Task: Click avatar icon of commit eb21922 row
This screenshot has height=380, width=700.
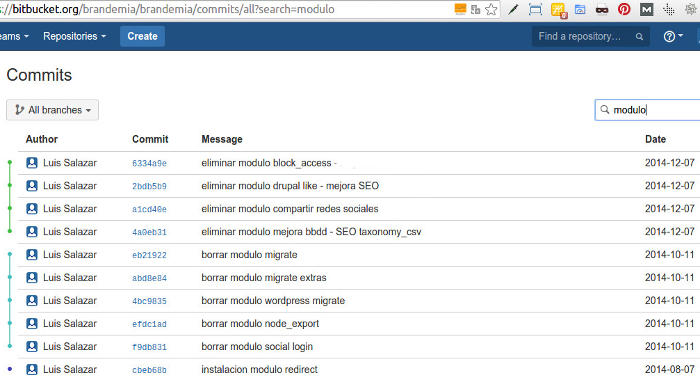Action: (32, 255)
